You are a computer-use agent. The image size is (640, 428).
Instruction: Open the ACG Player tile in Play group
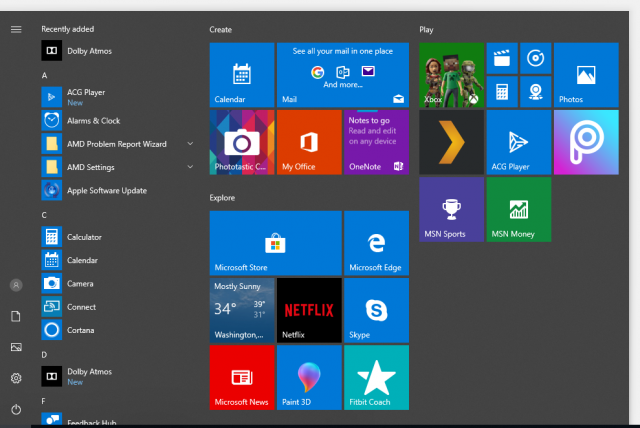(x=519, y=142)
